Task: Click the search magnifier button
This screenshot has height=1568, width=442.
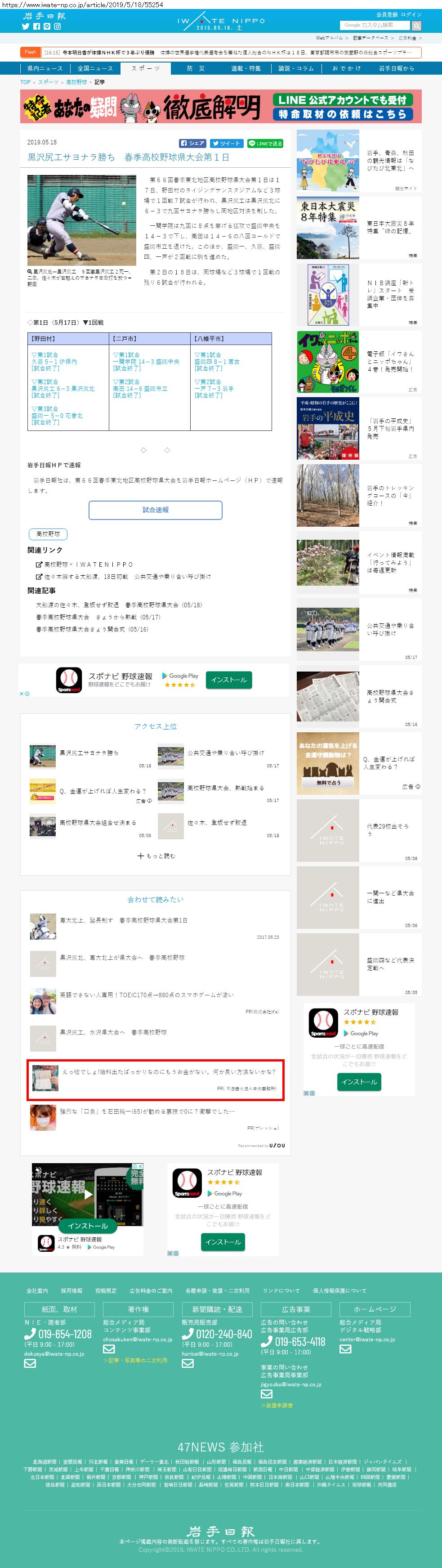Action: coord(416,26)
